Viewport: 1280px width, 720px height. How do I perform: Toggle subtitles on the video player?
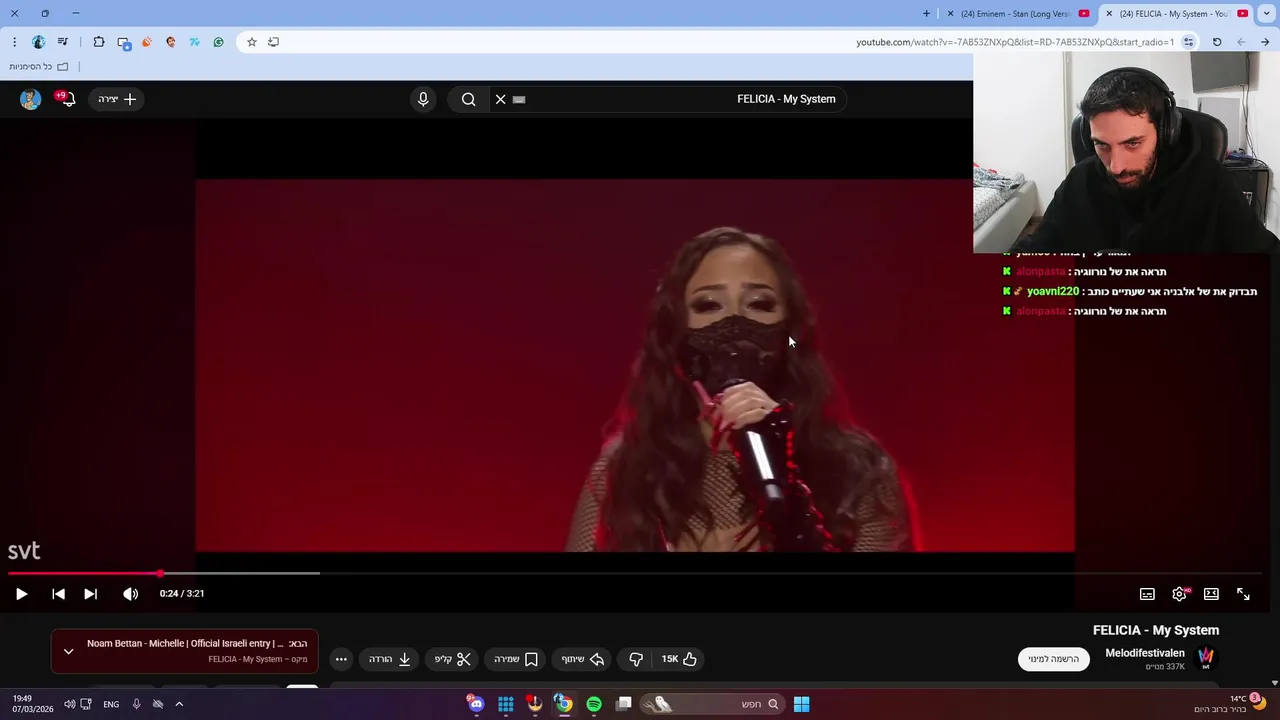point(1147,594)
